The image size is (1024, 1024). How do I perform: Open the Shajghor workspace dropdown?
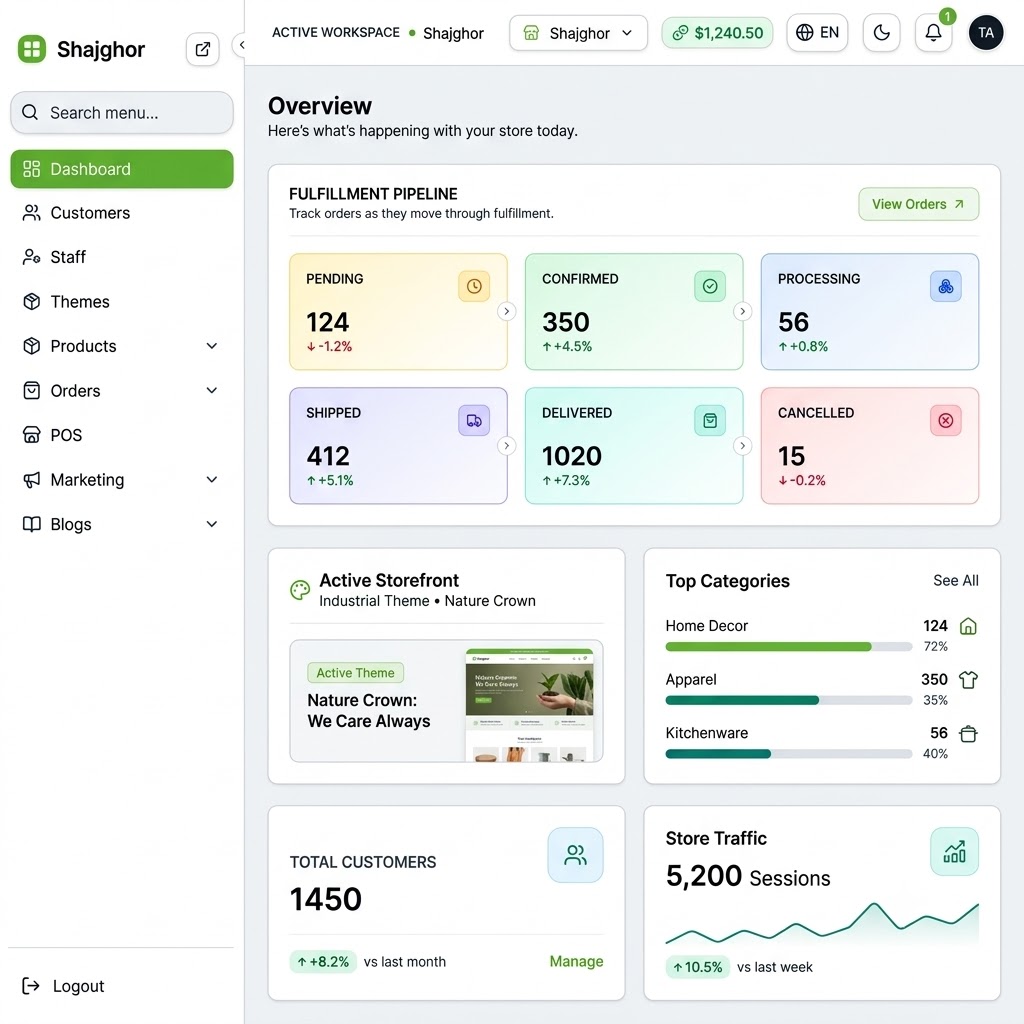pyautogui.click(x=578, y=33)
